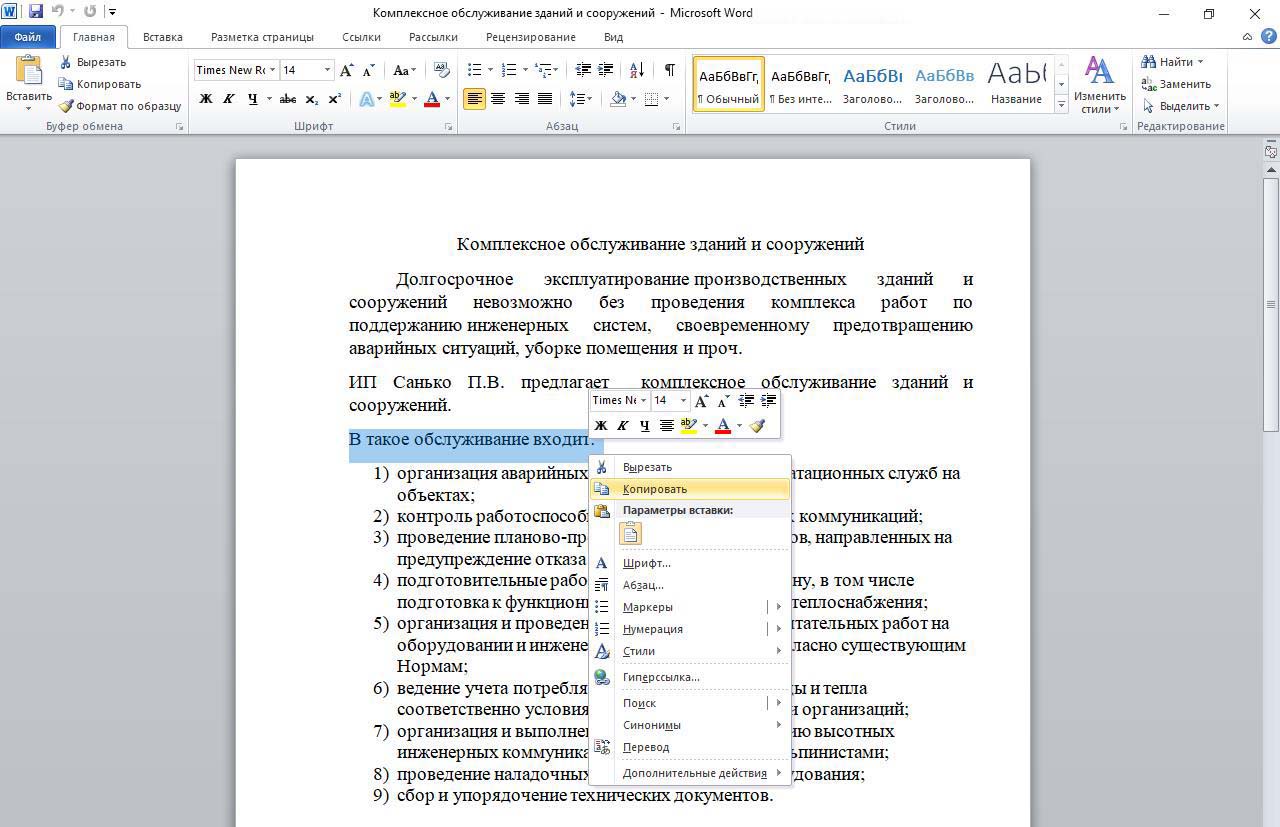Viewport: 1280px width, 827px height.
Task: Show paragraph marks with pilcrow button
Action: [669, 70]
